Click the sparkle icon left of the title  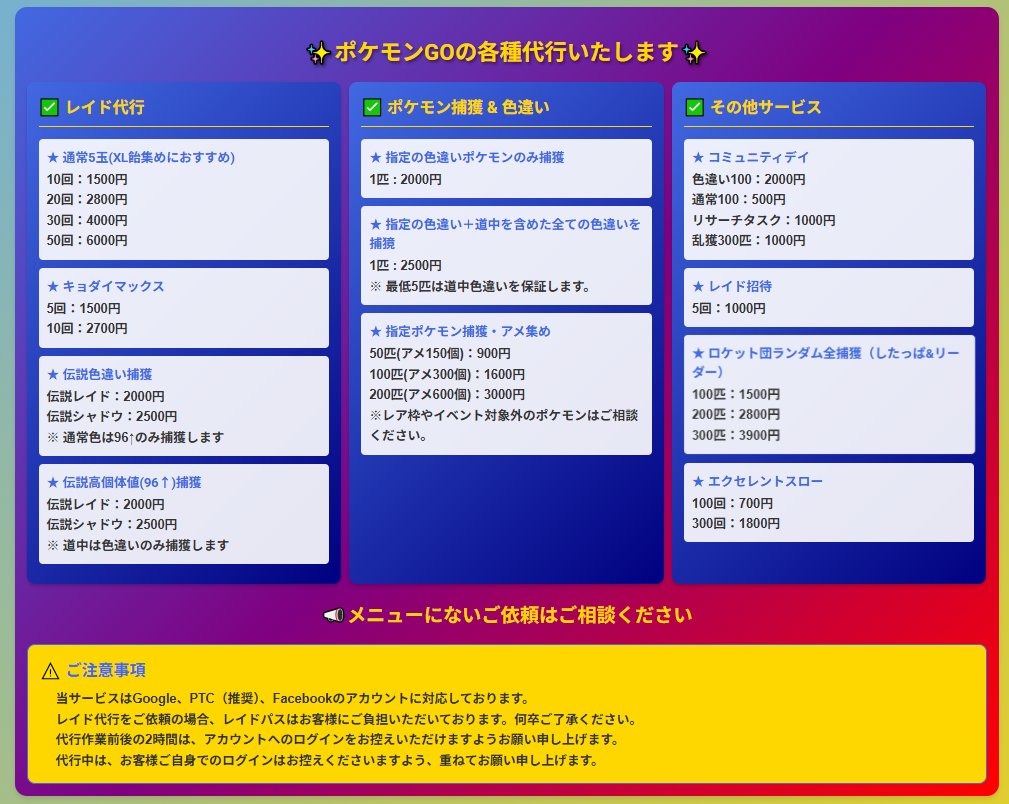(x=319, y=53)
